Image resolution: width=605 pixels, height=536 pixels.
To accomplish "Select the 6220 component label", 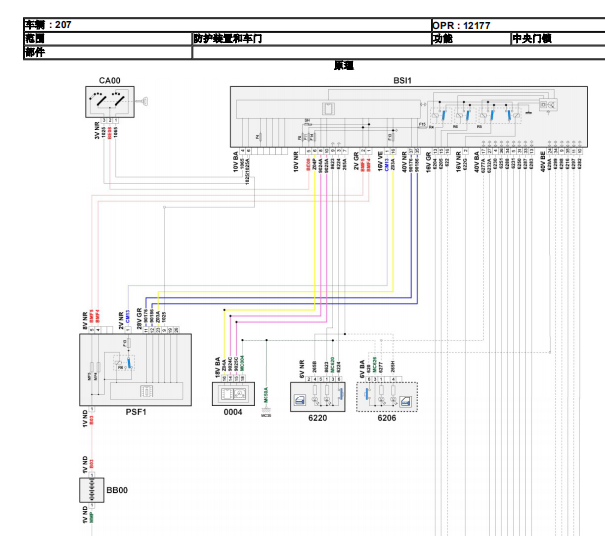I will [318, 418].
